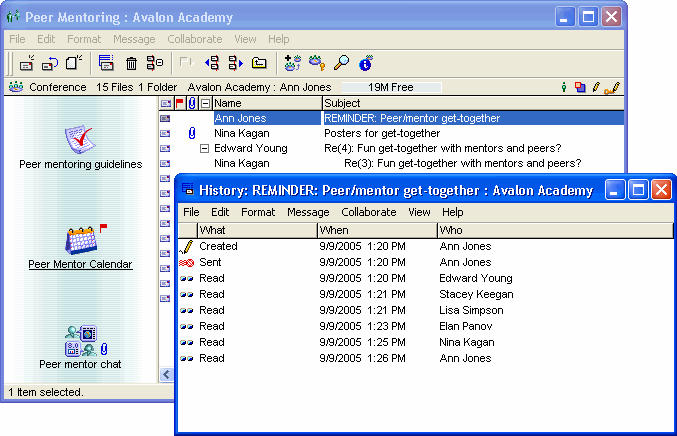677x436 pixels.
Task: Click the paperclip icon beside Nina Kagan
Action: [192, 133]
